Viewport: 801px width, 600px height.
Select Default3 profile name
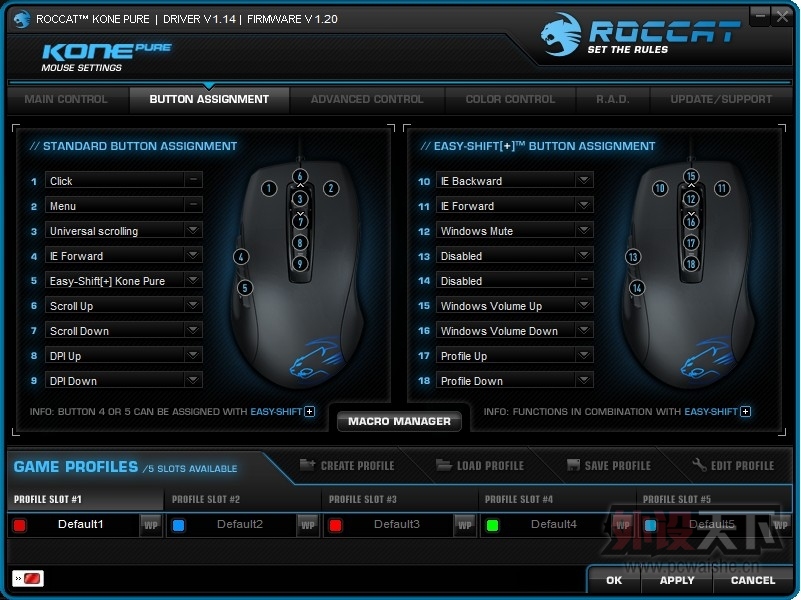396,524
